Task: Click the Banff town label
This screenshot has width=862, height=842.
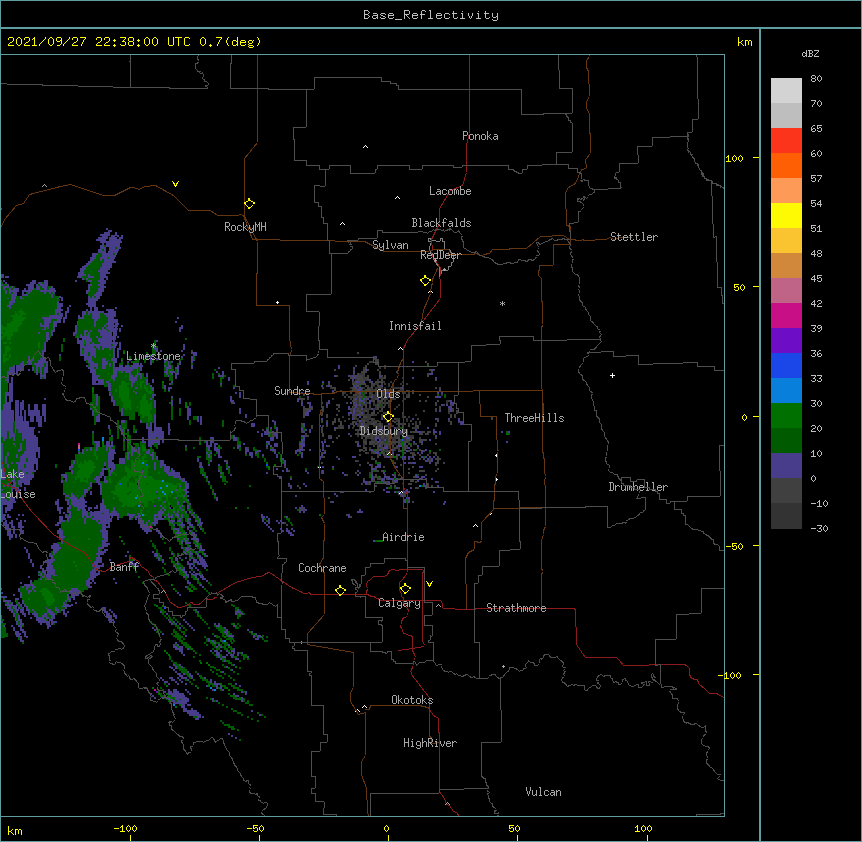Action: point(124,567)
